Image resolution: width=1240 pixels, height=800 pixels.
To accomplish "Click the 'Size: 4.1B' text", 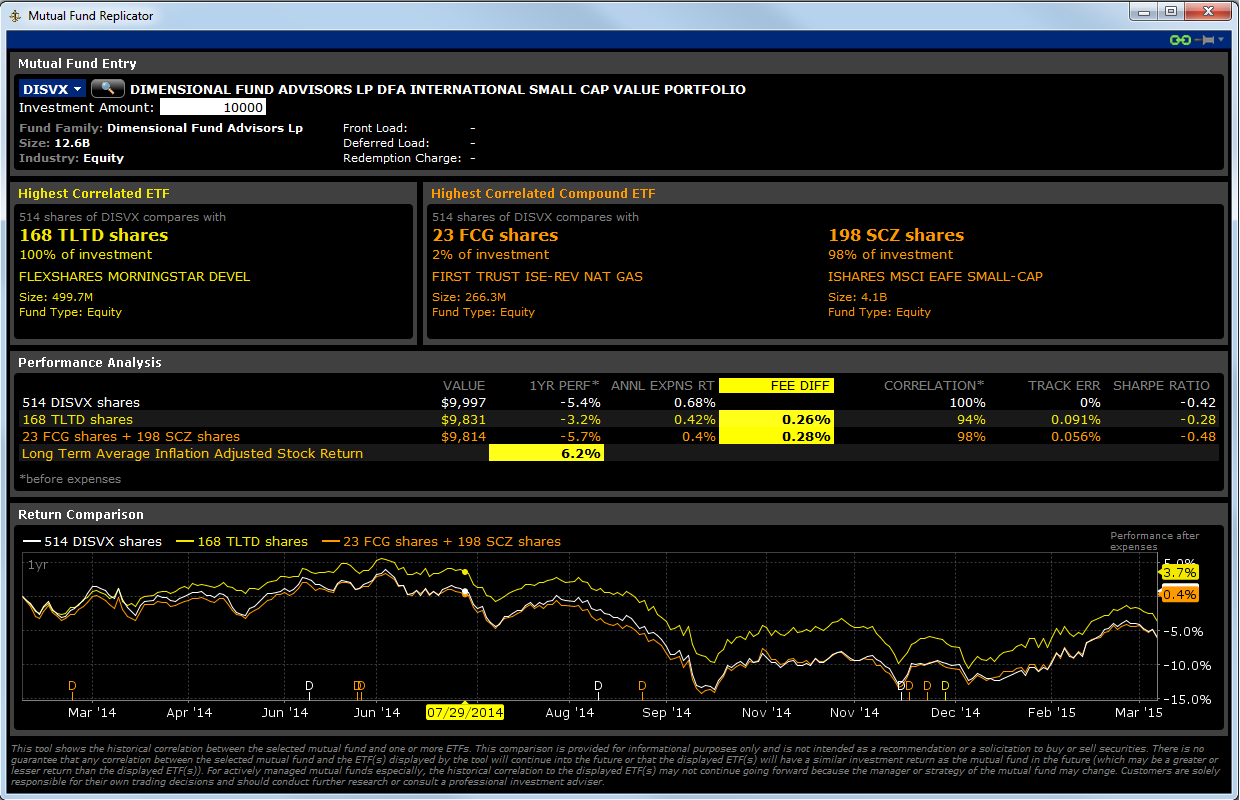I will click(x=858, y=297).
